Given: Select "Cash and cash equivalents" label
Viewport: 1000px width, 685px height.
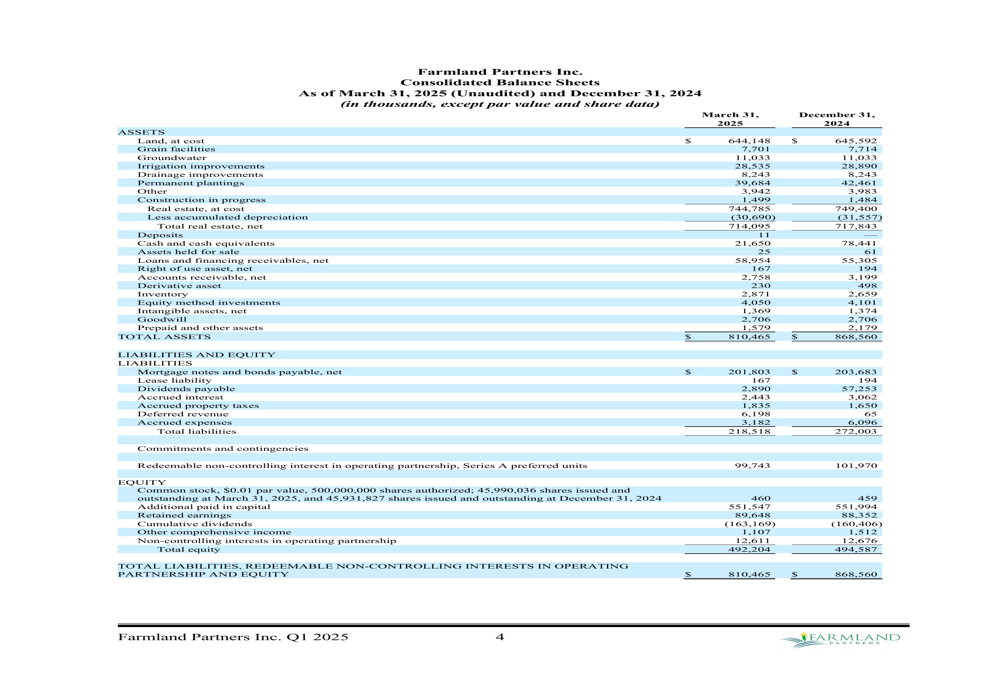Looking at the screenshot, I should click(x=206, y=243).
